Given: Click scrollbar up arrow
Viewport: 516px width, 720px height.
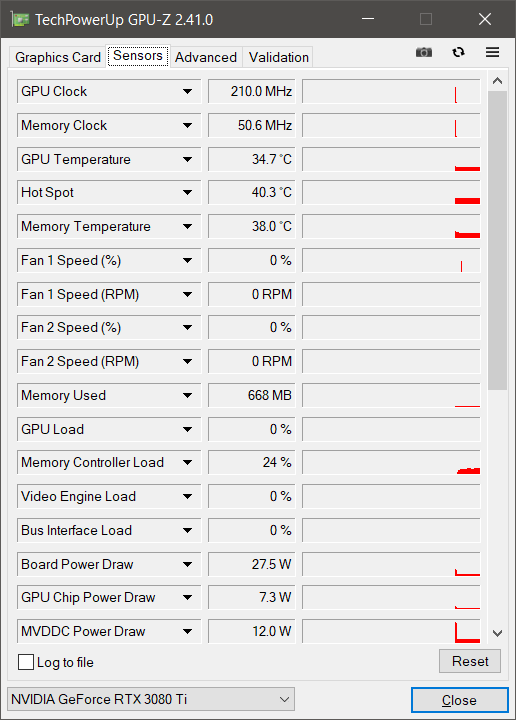Looking at the screenshot, I should tap(497, 81).
